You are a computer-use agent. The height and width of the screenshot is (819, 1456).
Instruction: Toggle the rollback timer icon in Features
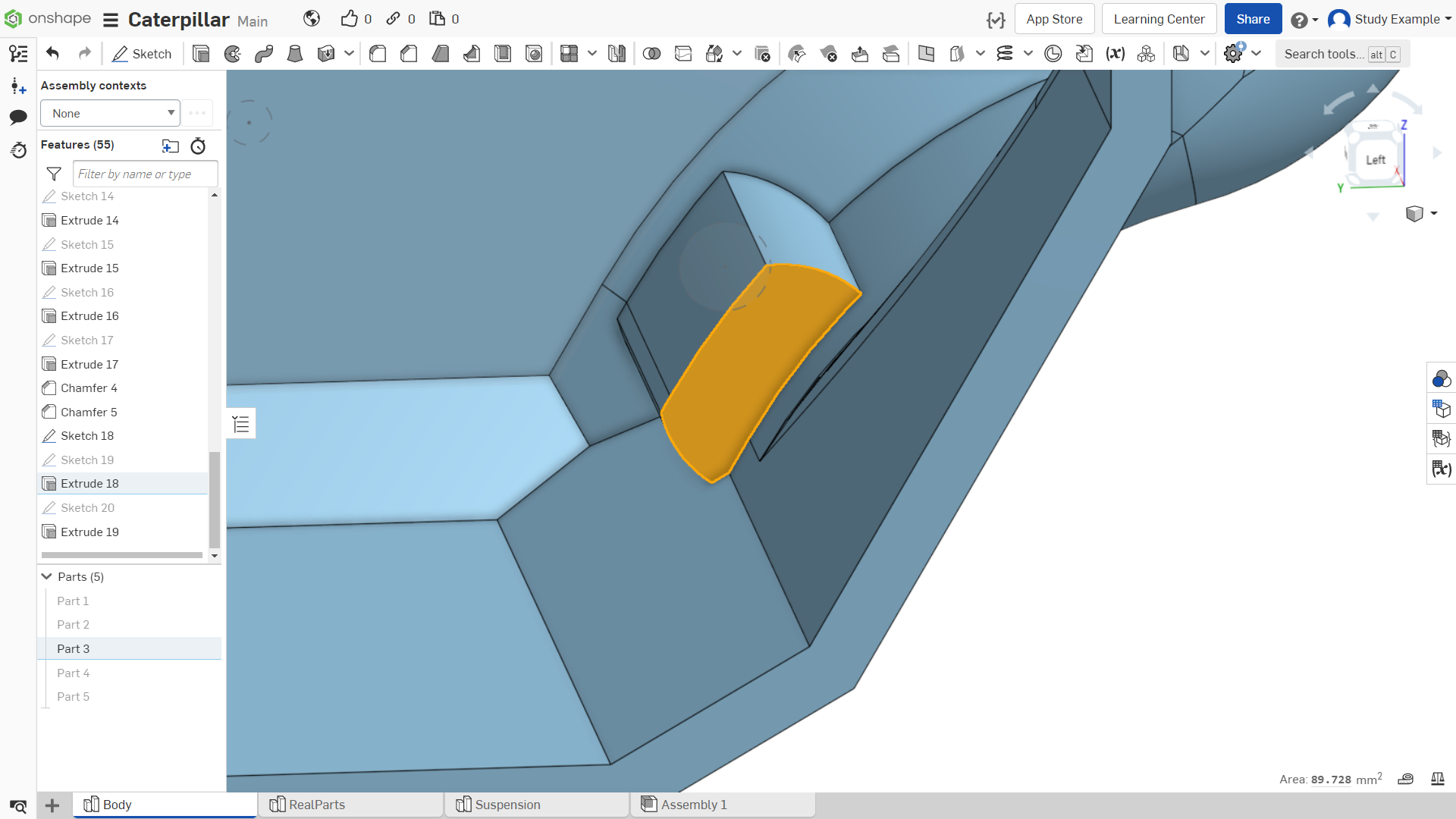click(x=198, y=146)
